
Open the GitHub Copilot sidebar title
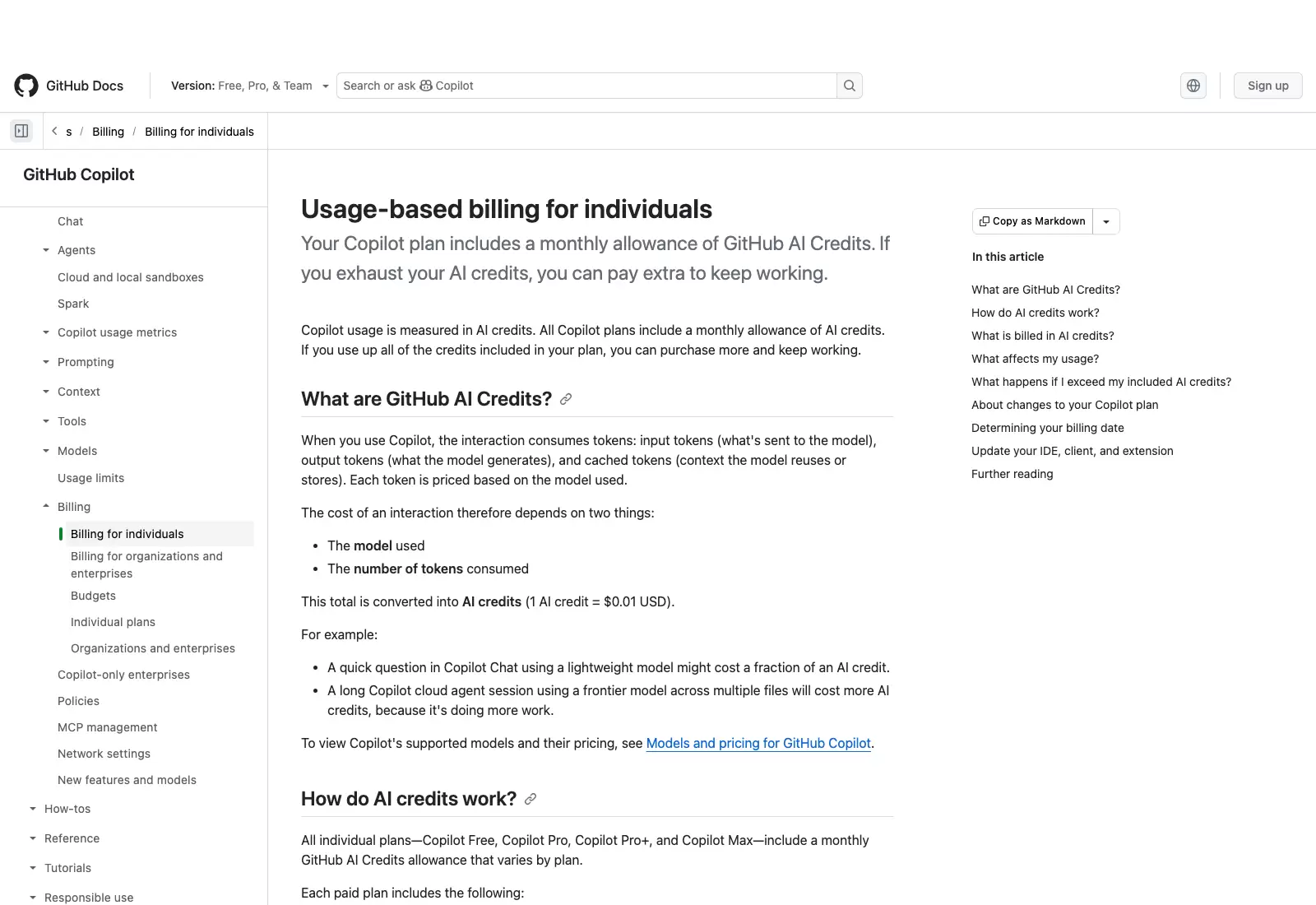pyautogui.click(x=78, y=174)
